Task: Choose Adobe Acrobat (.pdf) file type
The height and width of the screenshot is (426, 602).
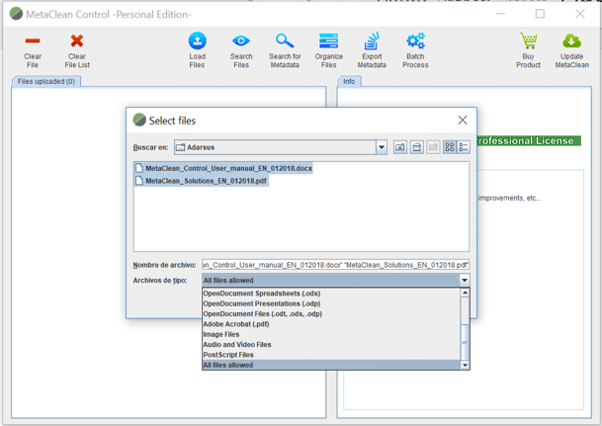Action: 237,324
